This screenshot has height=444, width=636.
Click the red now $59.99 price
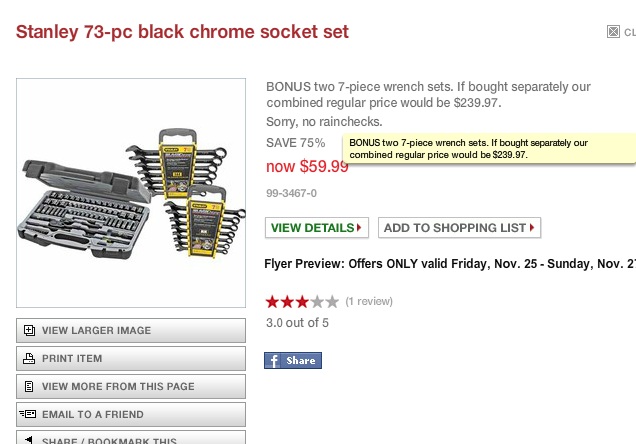point(306,167)
